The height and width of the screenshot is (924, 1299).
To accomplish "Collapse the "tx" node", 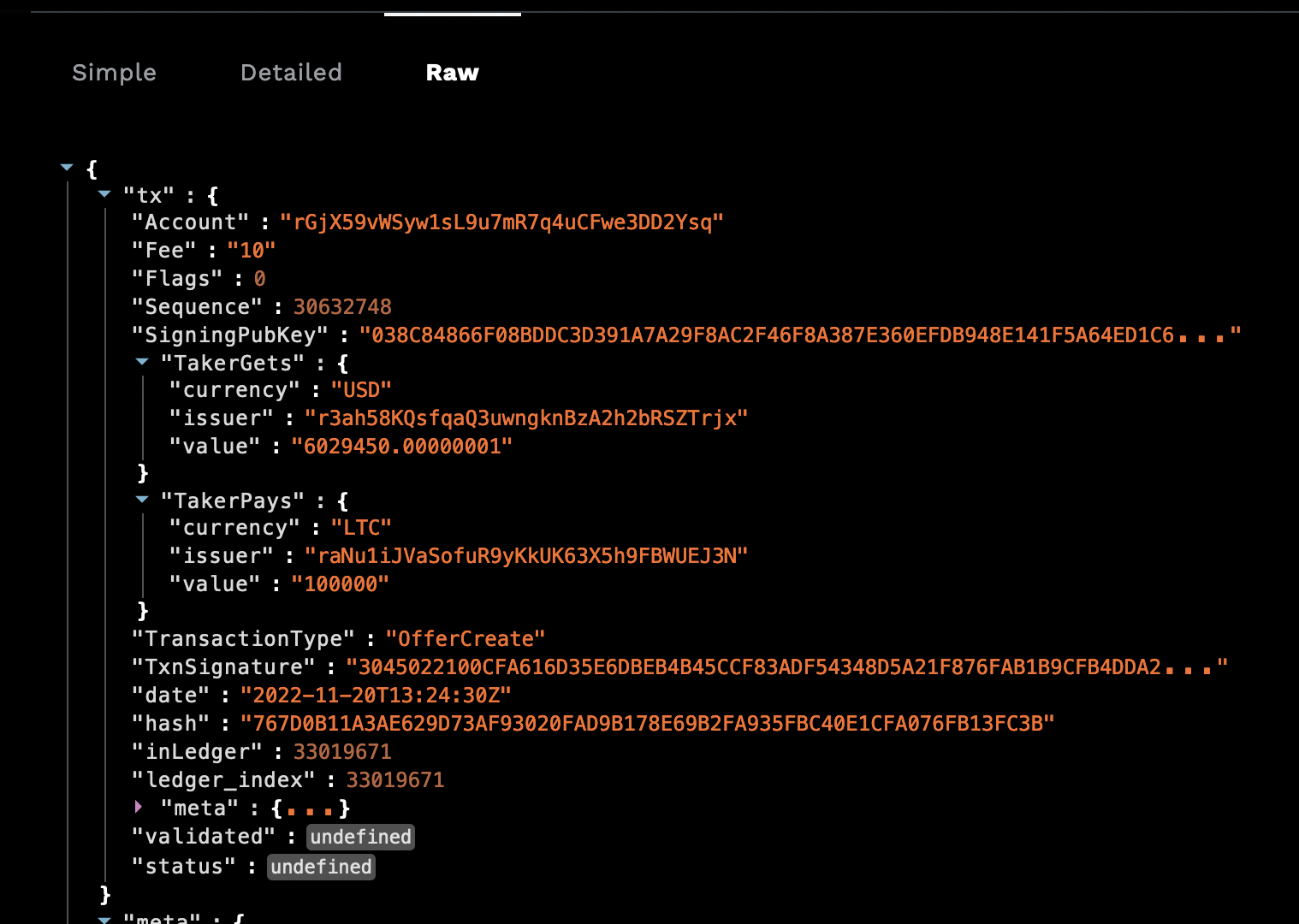I will tap(104, 194).
